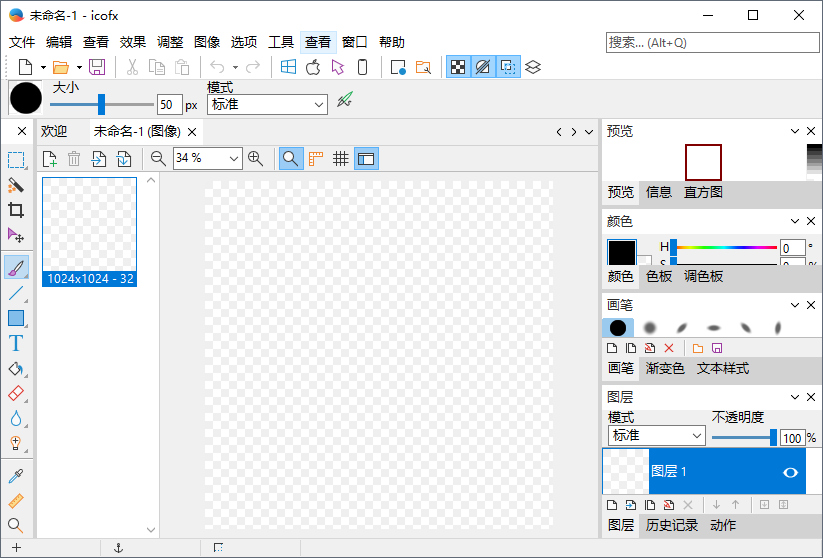Select the red eraser tool
Image resolution: width=823 pixels, height=558 pixels.
point(16,394)
